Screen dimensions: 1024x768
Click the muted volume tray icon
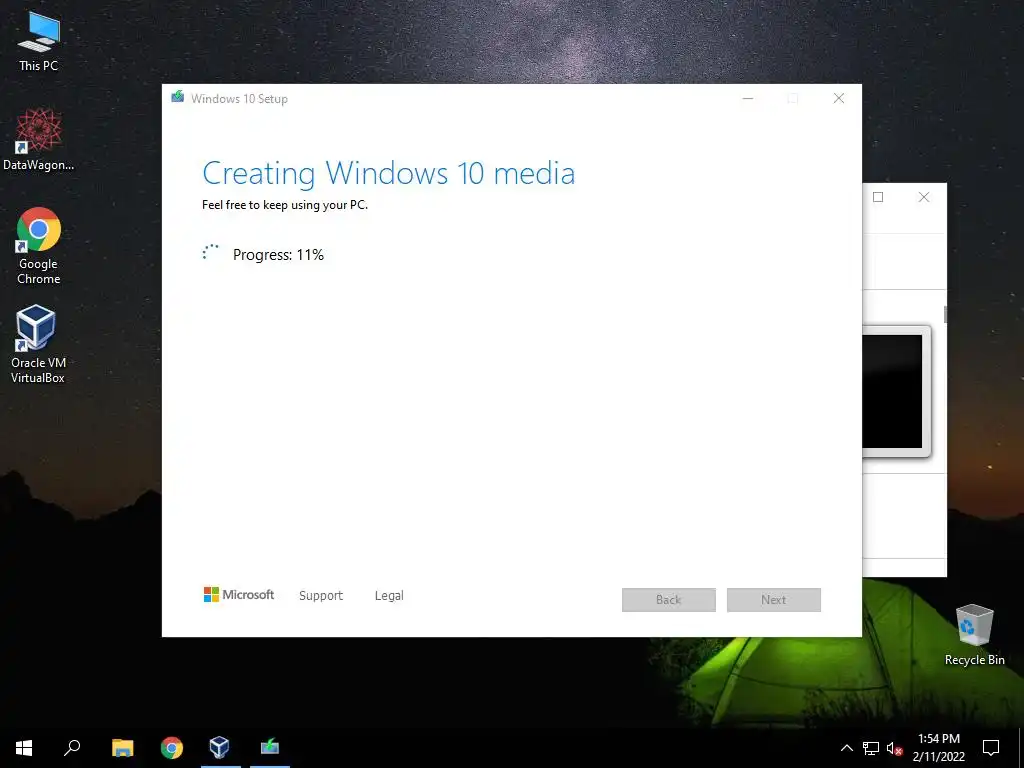(x=894, y=748)
